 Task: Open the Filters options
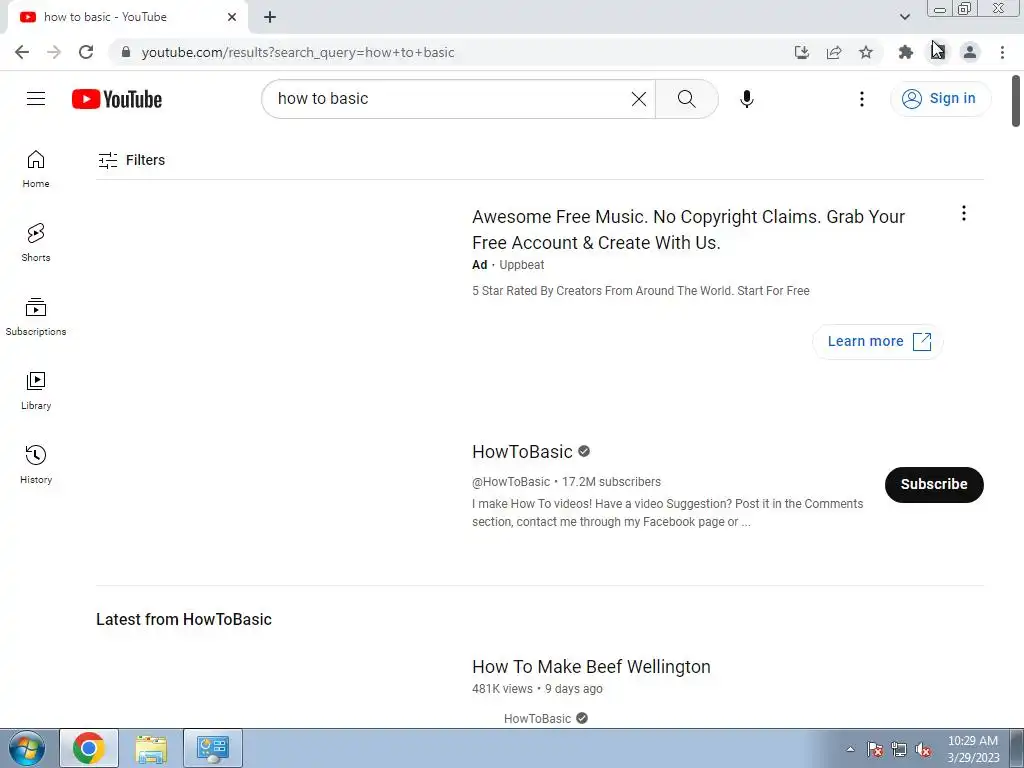[x=131, y=160]
